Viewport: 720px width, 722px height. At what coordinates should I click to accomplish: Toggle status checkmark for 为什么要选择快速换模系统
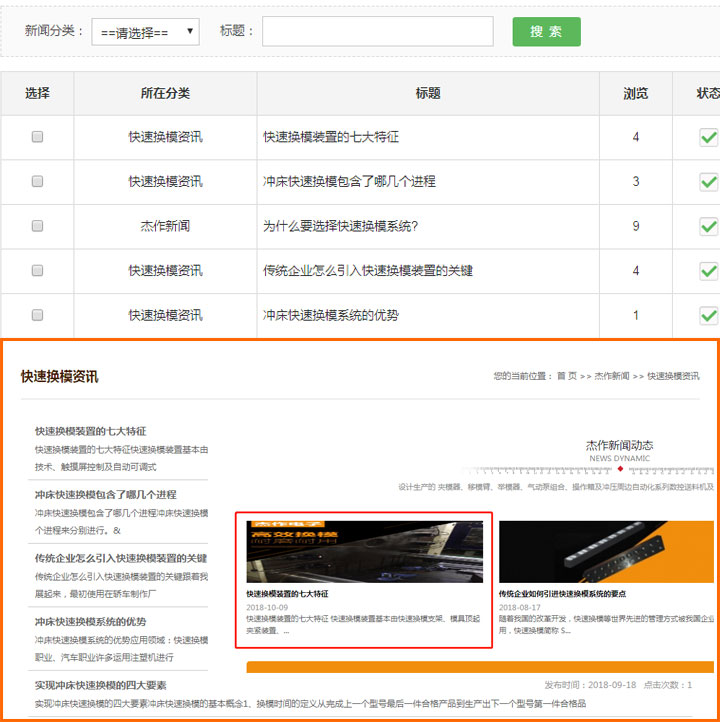point(709,226)
